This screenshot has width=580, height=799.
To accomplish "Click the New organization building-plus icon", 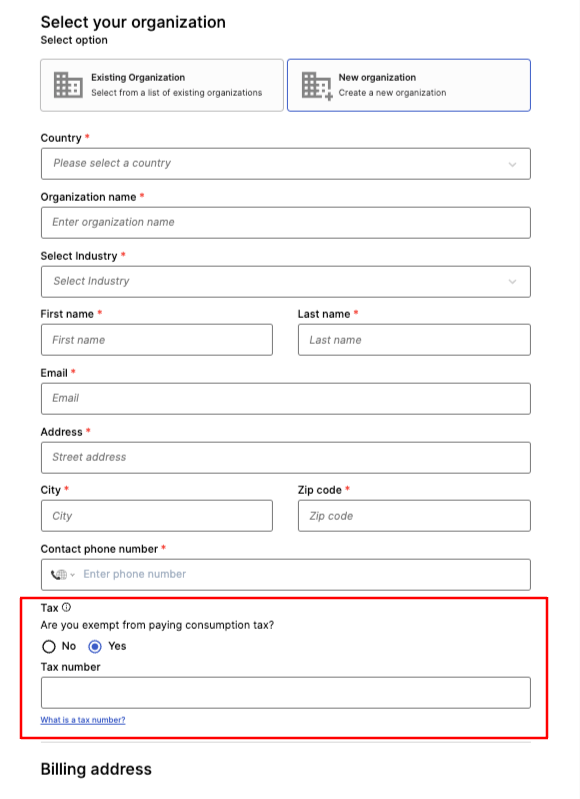I will point(317,86).
